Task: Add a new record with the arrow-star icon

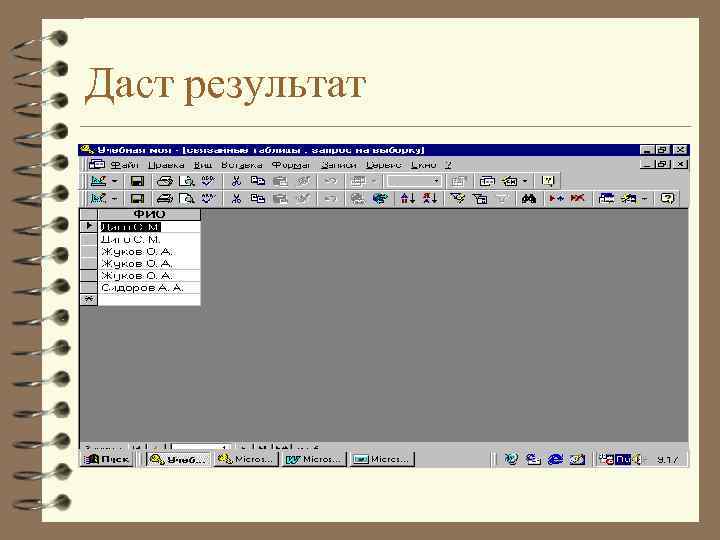Action: [x=556, y=198]
